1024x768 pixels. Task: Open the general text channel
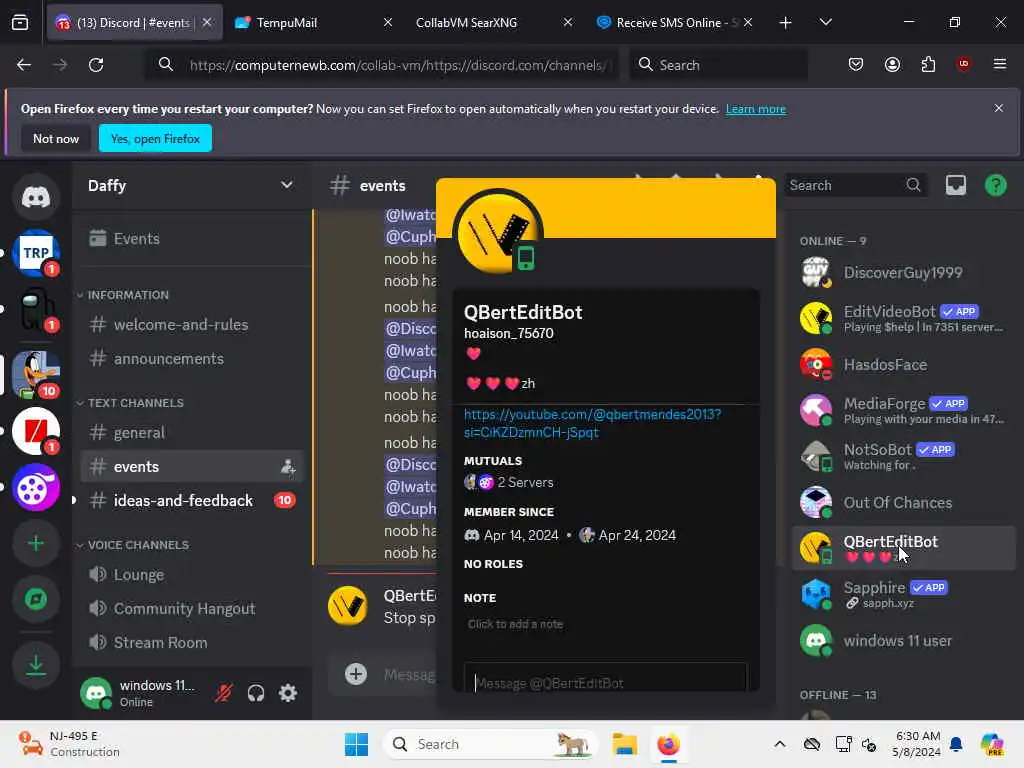coord(191,432)
